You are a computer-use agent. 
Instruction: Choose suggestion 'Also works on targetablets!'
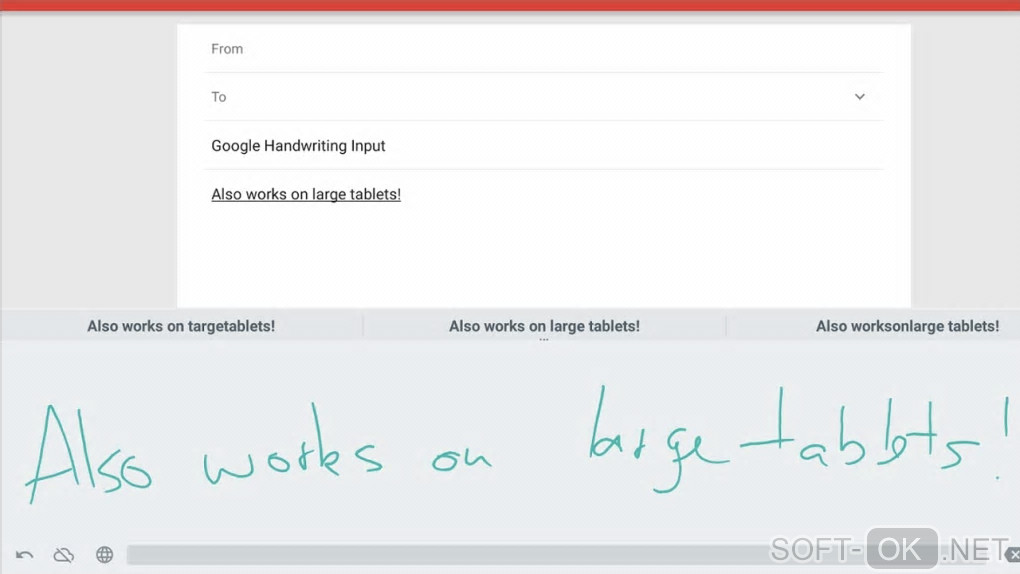[181, 326]
